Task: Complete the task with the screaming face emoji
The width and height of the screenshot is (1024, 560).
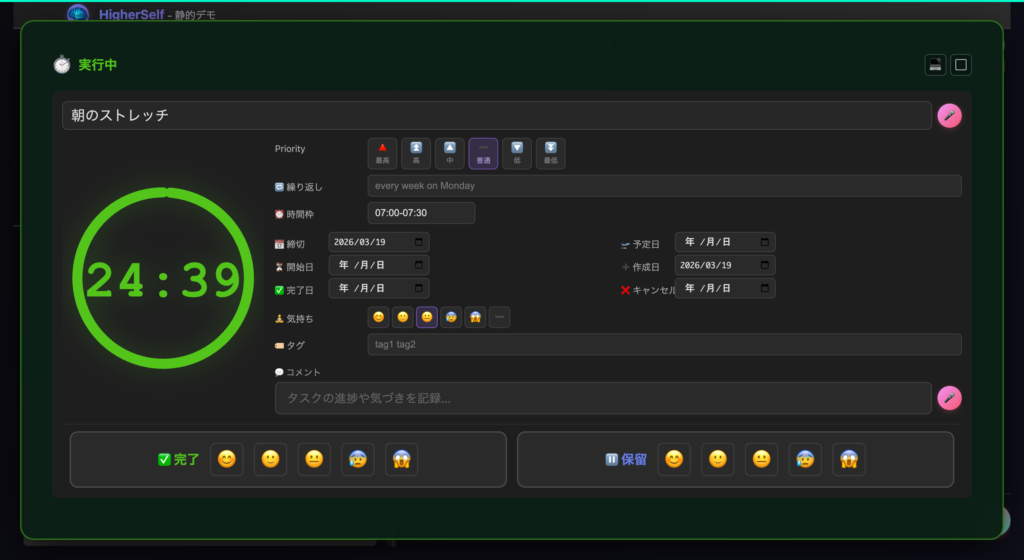Action: pyautogui.click(x=401, y=459)
